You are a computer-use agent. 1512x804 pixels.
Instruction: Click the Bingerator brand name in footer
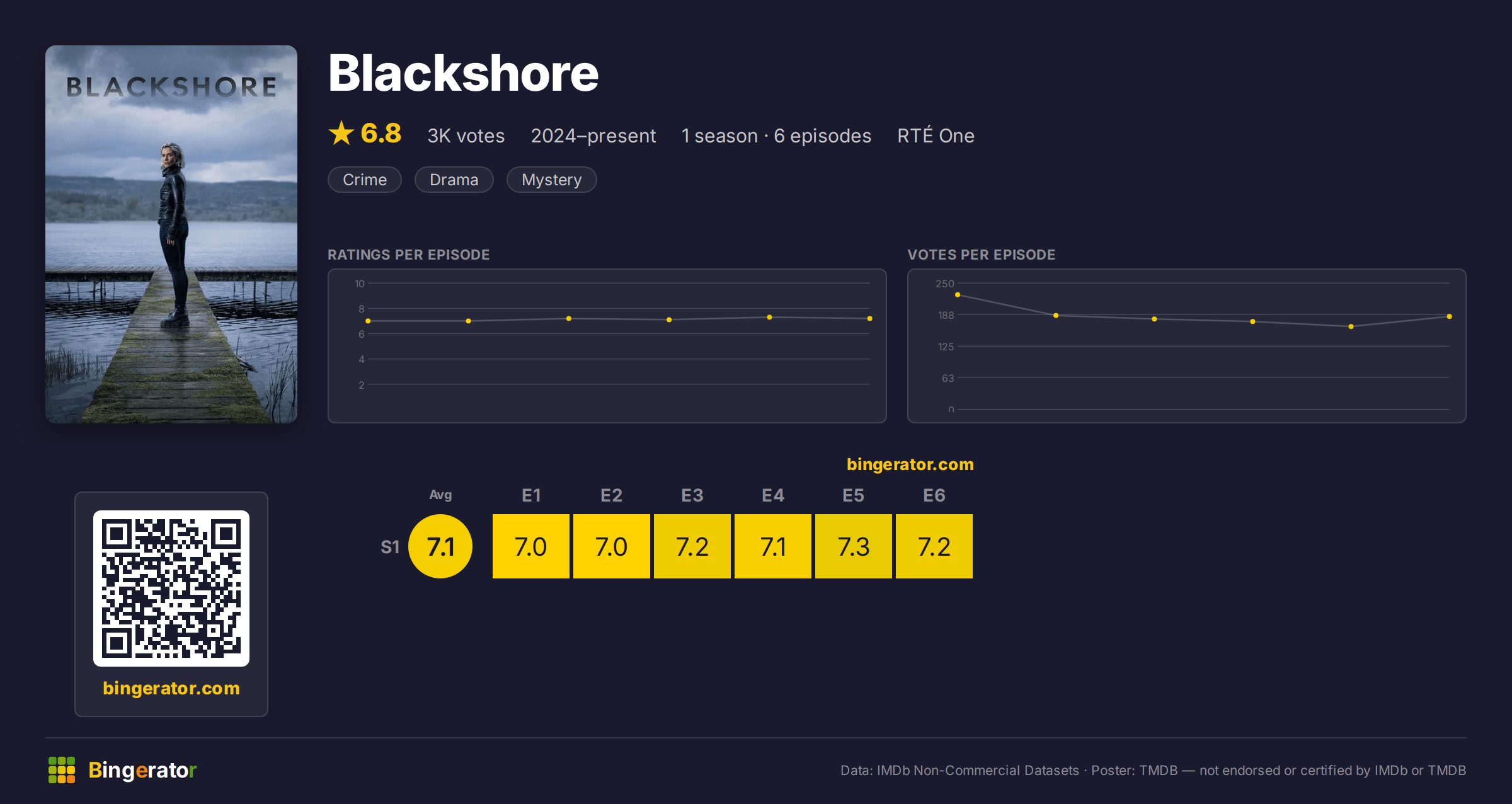click(x=142, y=770)
